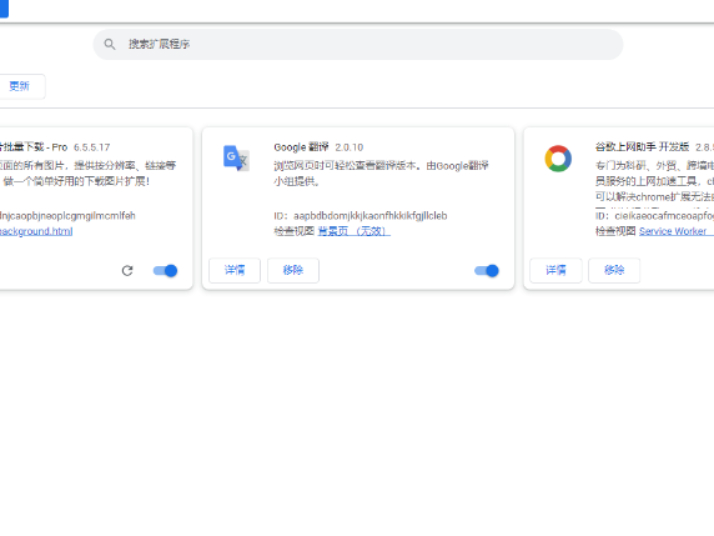Remove the Google Translate extension
The height and width of the screenshot is (536, 714).
[x=293, y=271]
